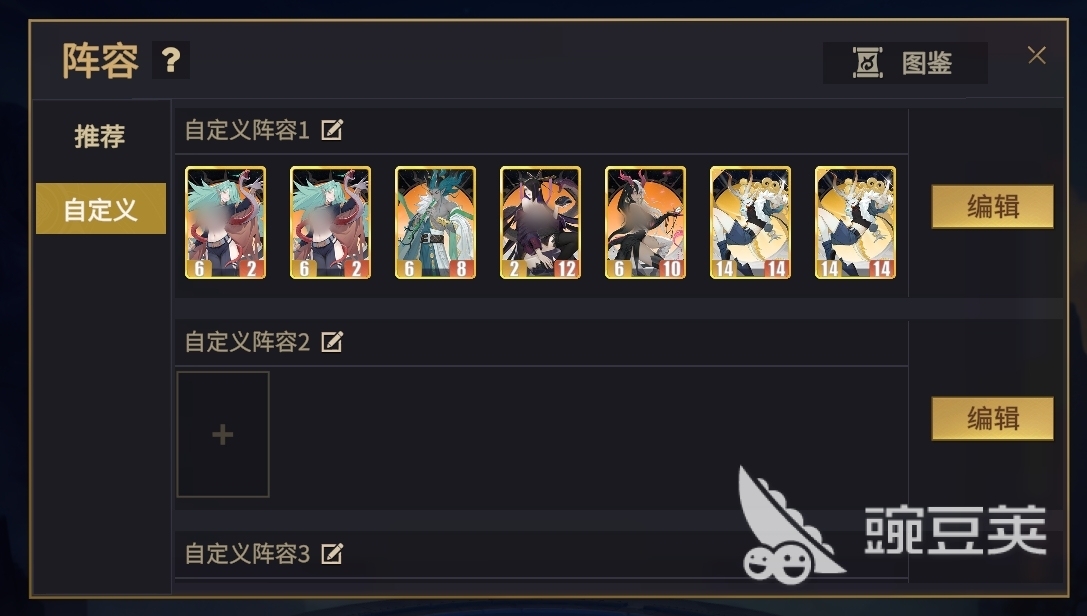Image resolution: width=1087 pixels, height=616 pixels.
Task: Click the 自定义阵容1 lineup title
Action: pos(247,130)
